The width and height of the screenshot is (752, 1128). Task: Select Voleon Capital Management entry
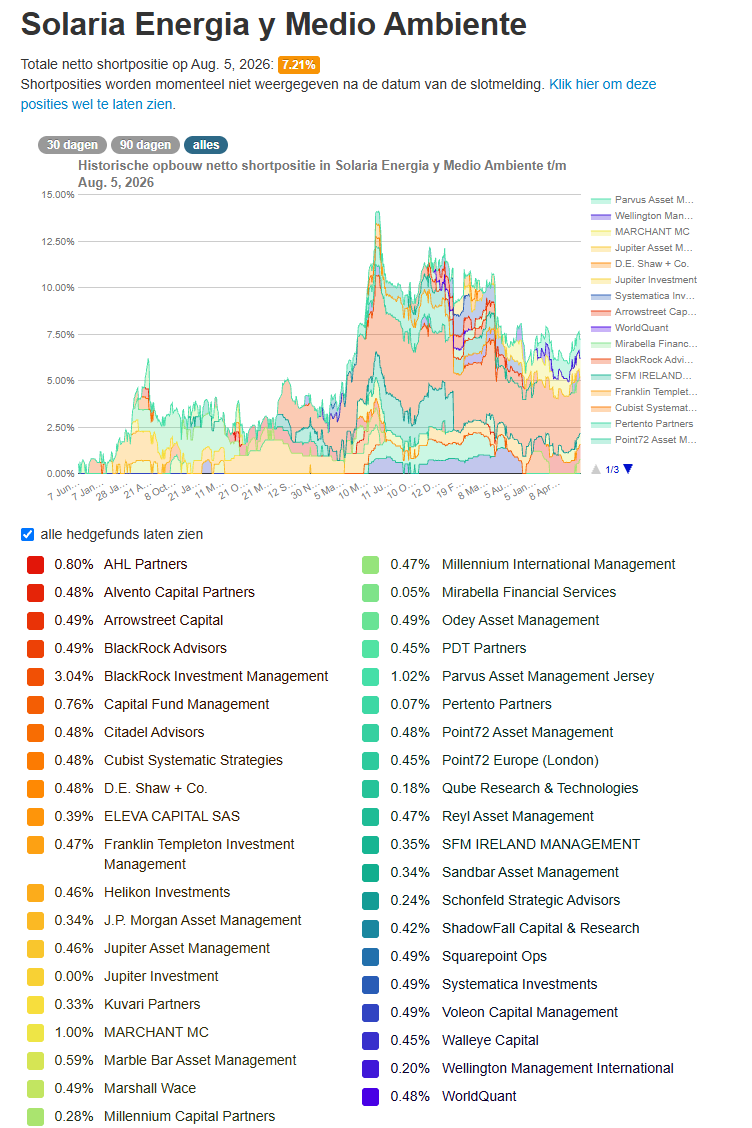coord(530,1013)
